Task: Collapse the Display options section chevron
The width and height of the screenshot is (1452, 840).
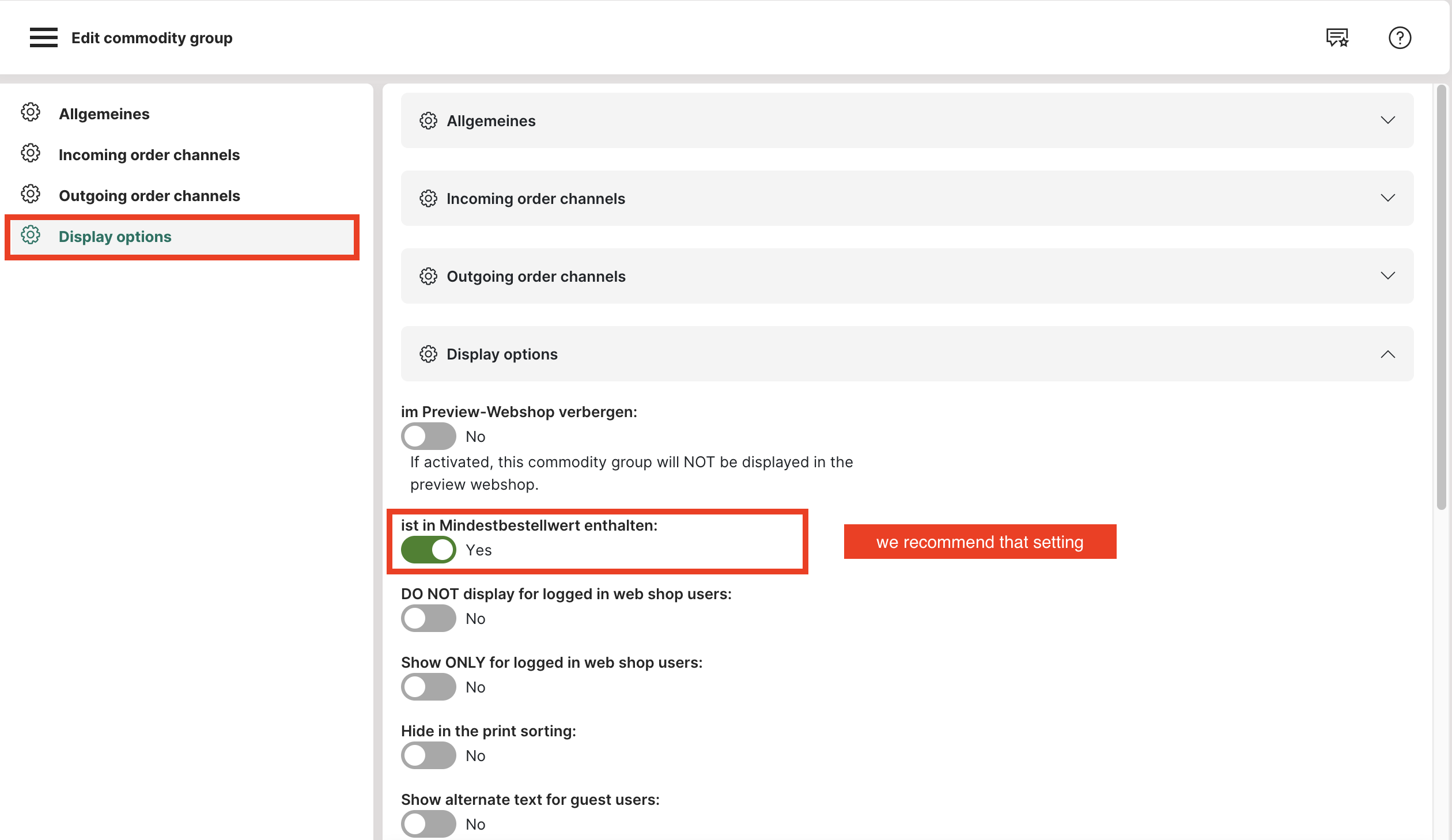Action: click(1387, 354)
